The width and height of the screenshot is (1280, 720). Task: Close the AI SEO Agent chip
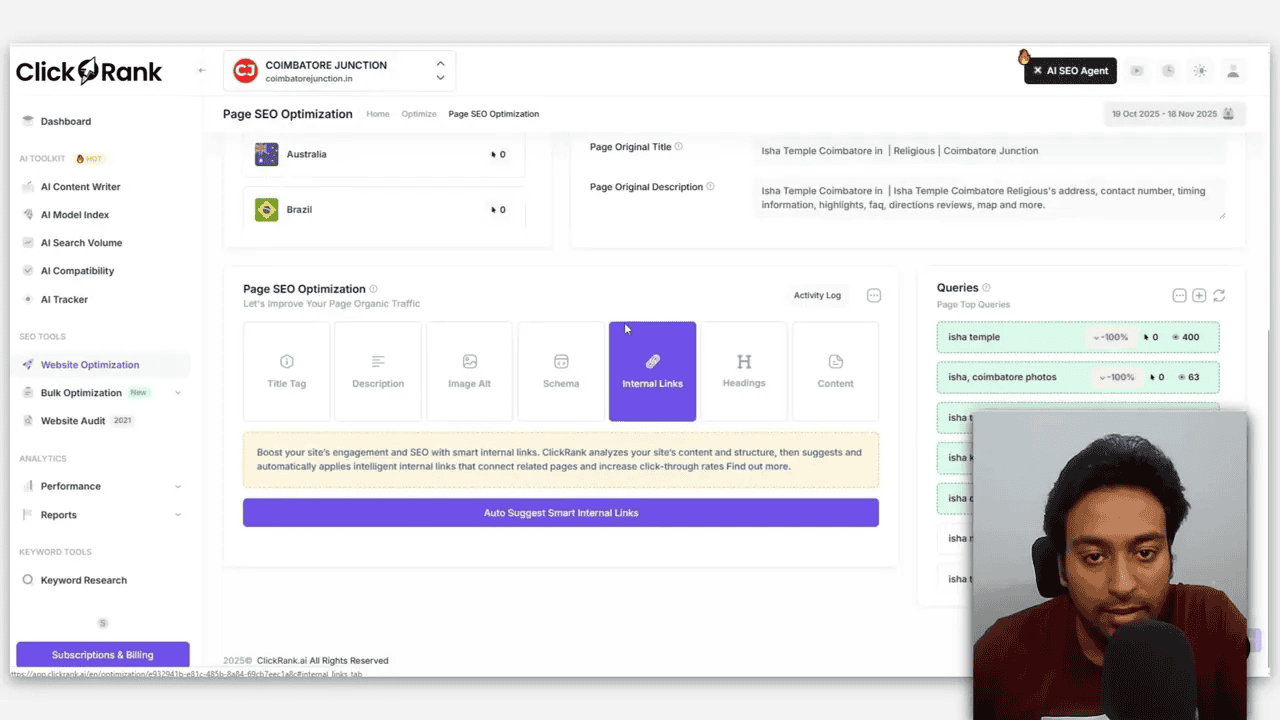[x=1037, y=70]
